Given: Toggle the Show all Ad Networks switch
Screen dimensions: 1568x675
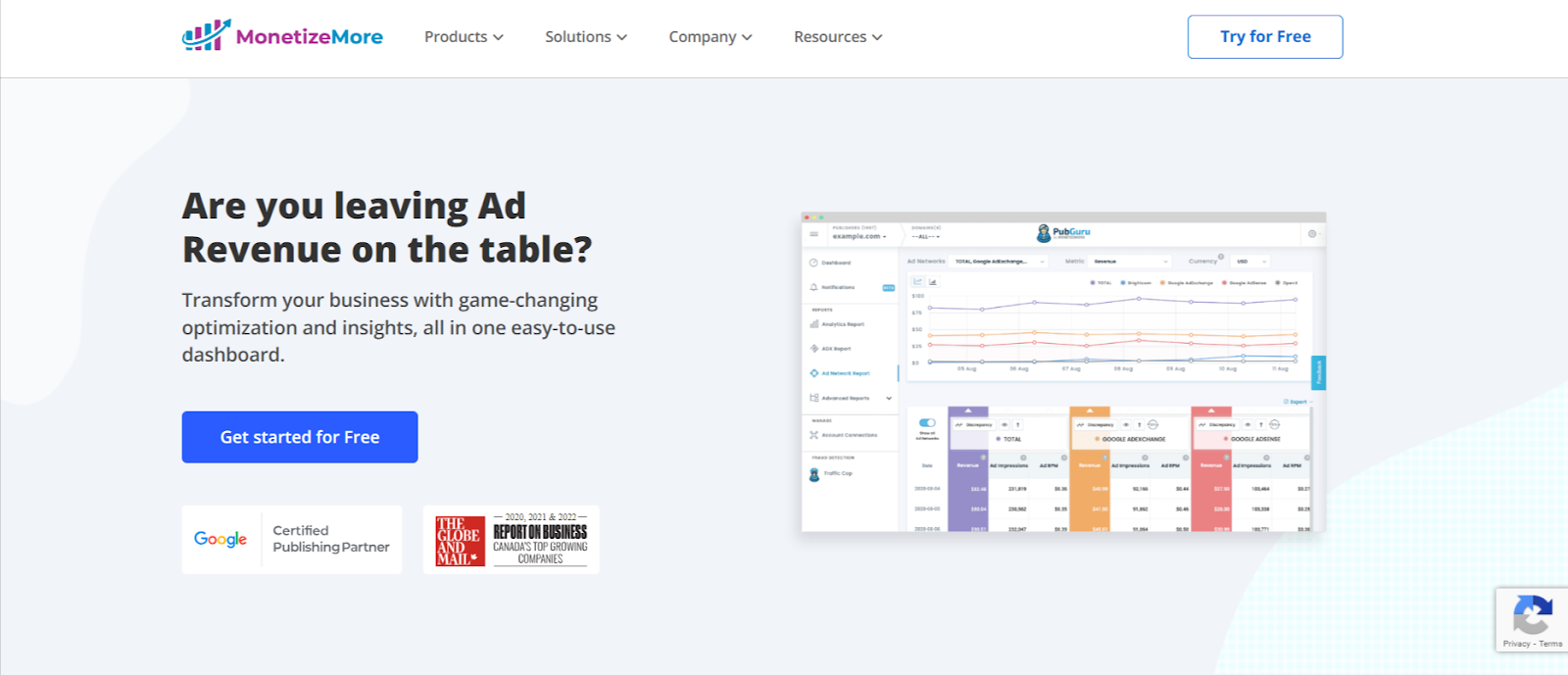Looking at the screenshot, I should [x=927, y=423].
